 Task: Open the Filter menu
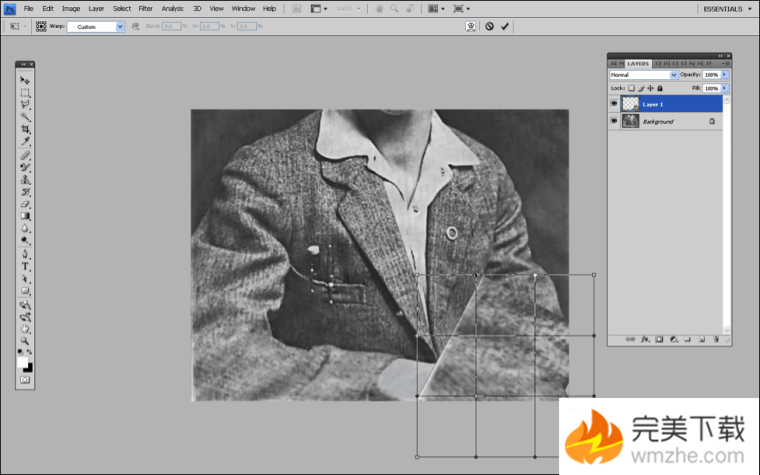click(x=146, y=8)
